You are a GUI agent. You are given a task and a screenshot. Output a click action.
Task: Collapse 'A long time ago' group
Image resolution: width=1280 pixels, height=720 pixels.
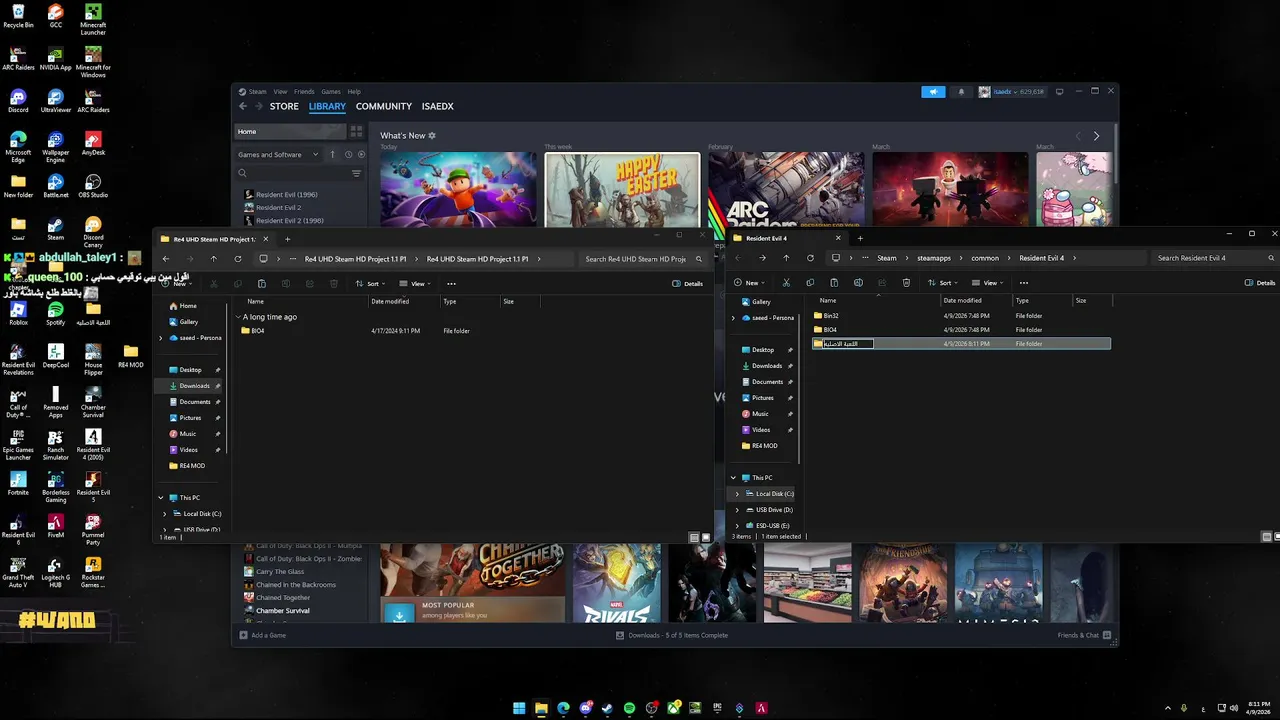[x=239, y=317]
